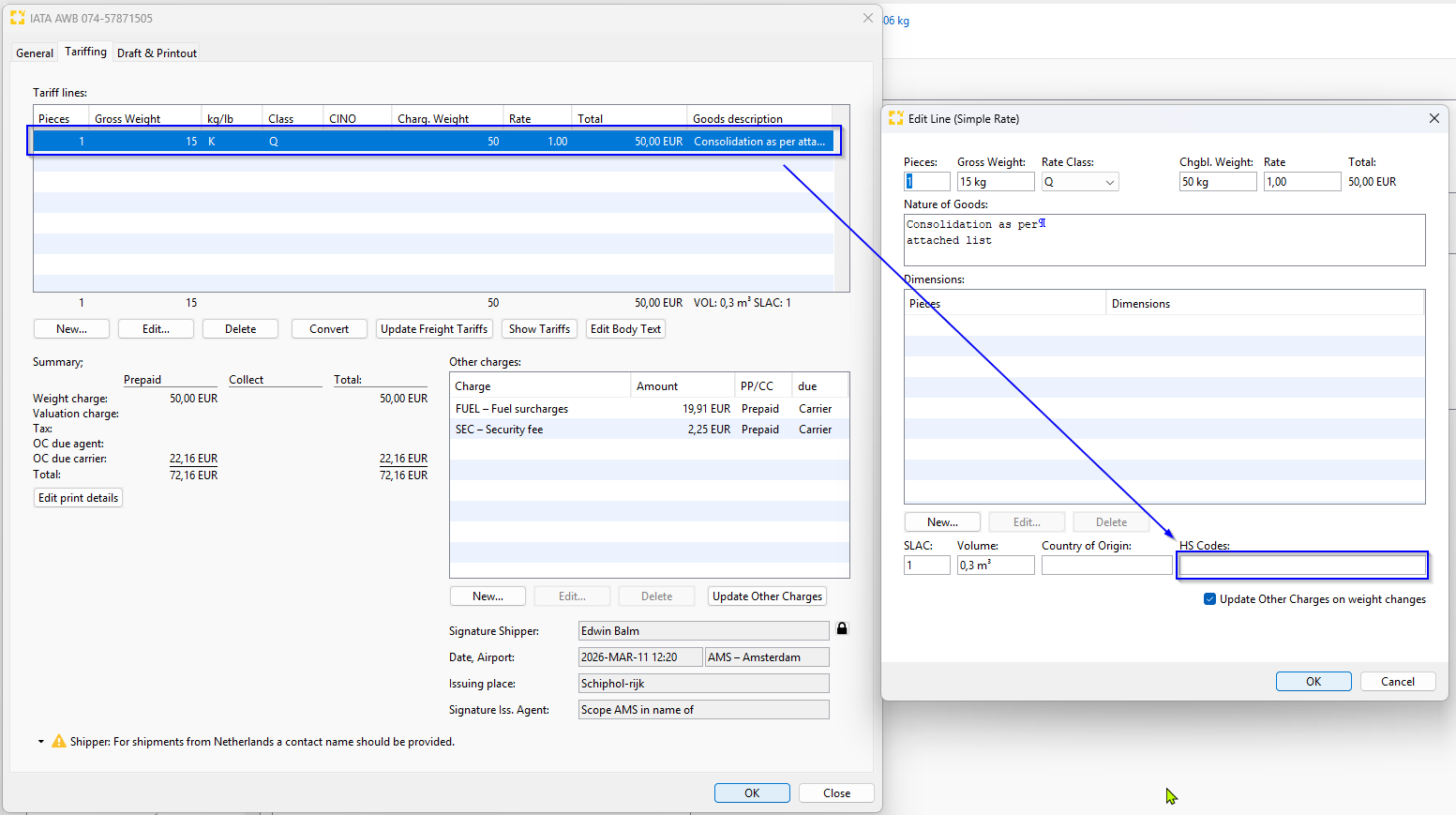This screenshot has height=815, width=1456.
Task: Switch to the General tab
Action: (x=35, y=53)
